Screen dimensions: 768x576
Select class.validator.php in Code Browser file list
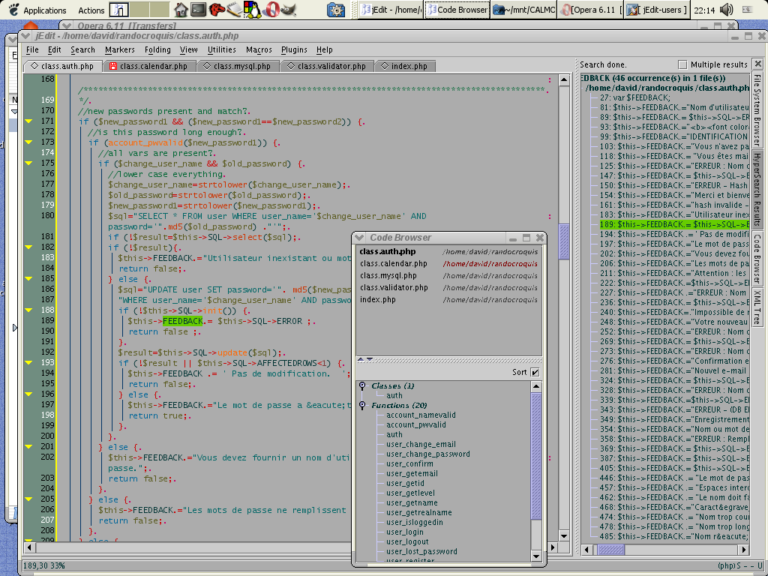click(x=395, y=287)
